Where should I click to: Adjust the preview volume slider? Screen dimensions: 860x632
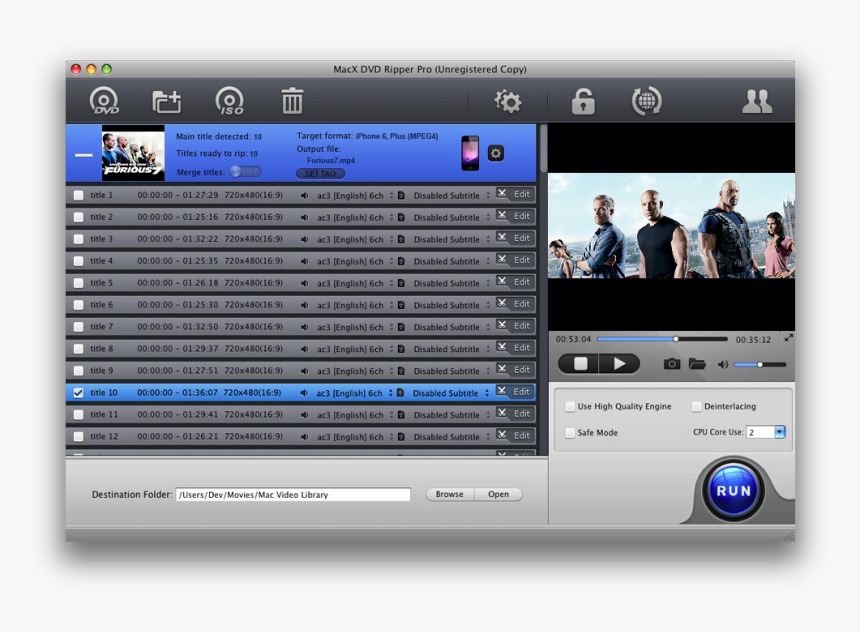[760, 364]
